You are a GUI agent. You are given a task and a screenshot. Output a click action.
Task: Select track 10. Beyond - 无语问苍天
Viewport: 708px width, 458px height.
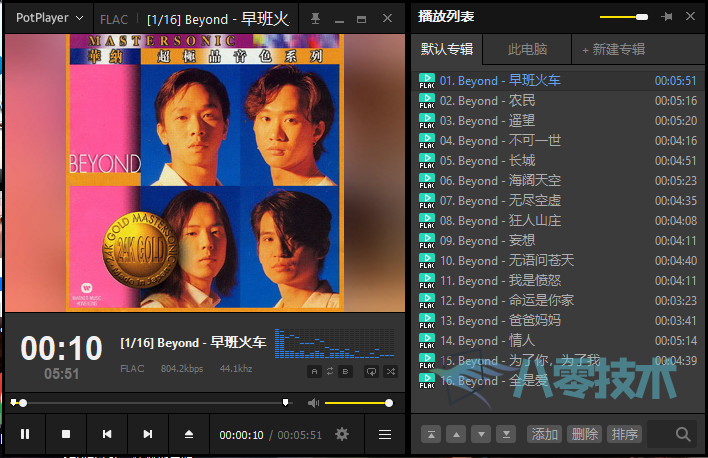pos(558,261)
